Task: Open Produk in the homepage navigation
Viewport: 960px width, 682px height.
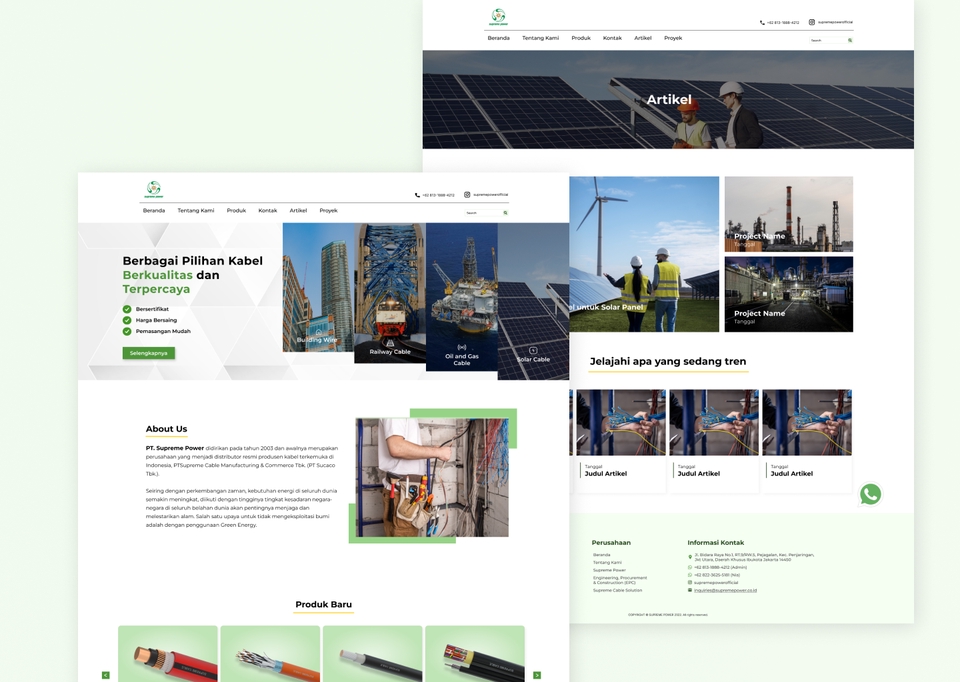Action: (236, 211)
